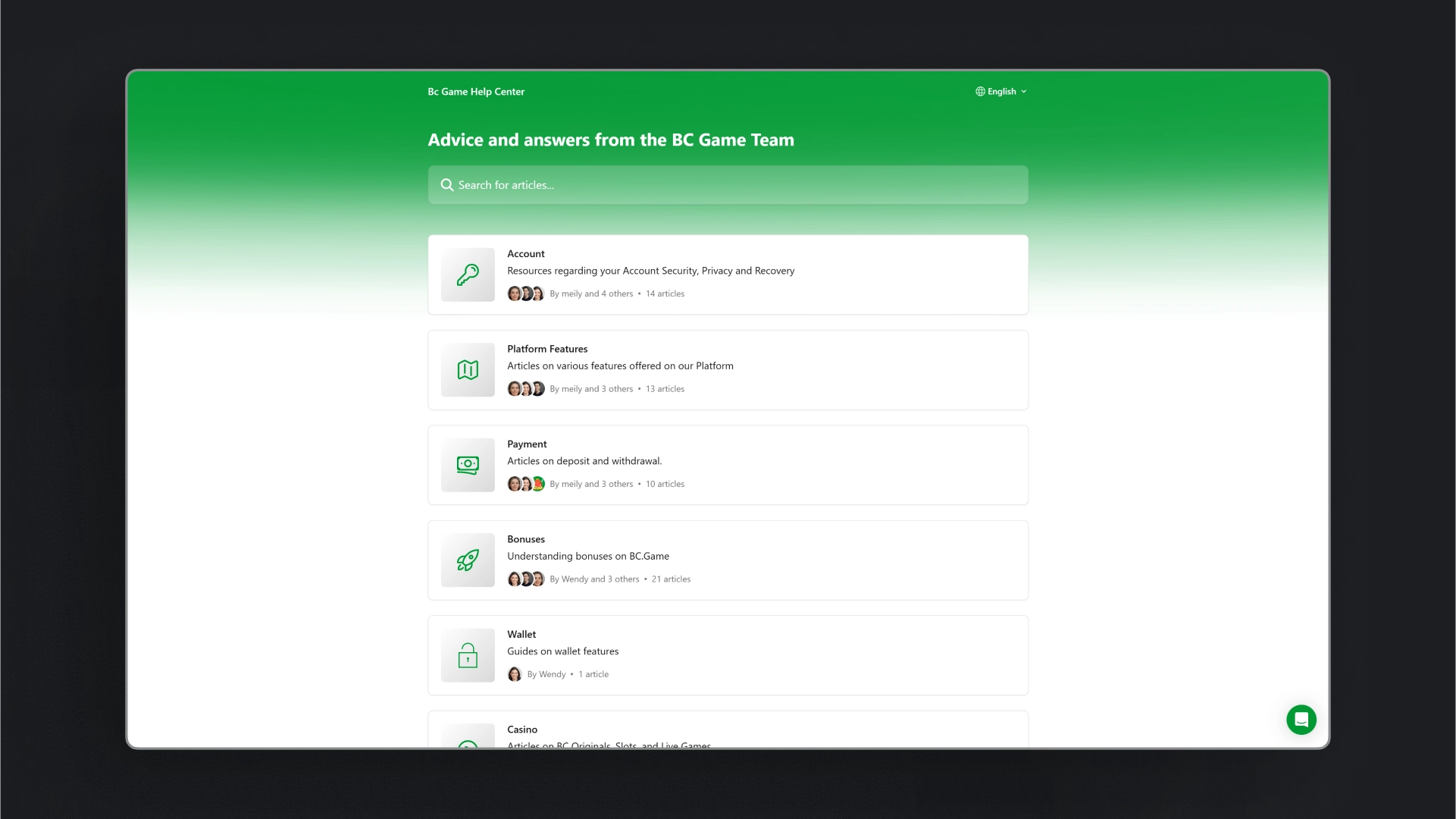This screenshot has width=1456, height=819.
Task: Open the chat messenger bubble
Action: coord(1301,720)
